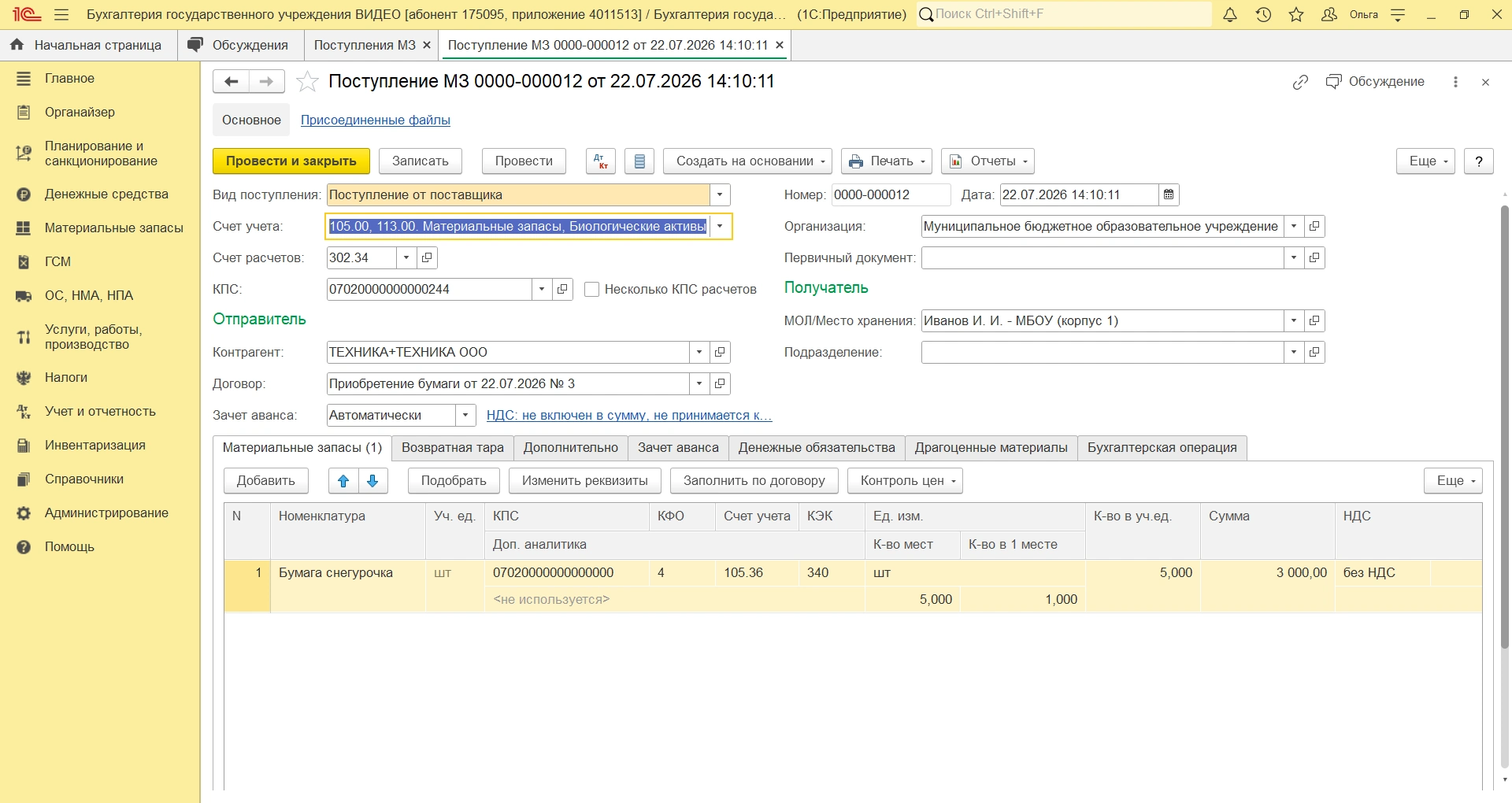Open document structure report icon
1512x803 pixels.
pyautogui.click(x=639, y=161)
